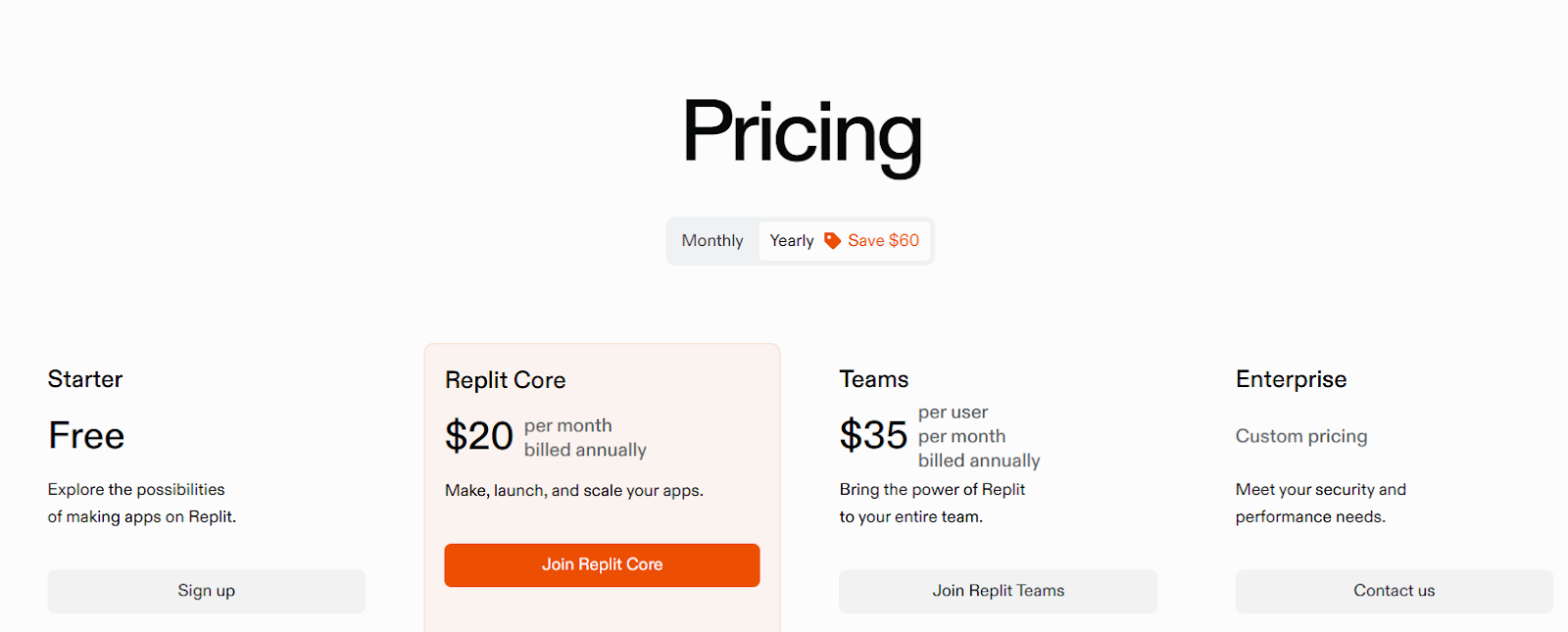This screenshot has height=632, width=1568.
Task: Click the "Save $60" label
Action: coord(883,241)
